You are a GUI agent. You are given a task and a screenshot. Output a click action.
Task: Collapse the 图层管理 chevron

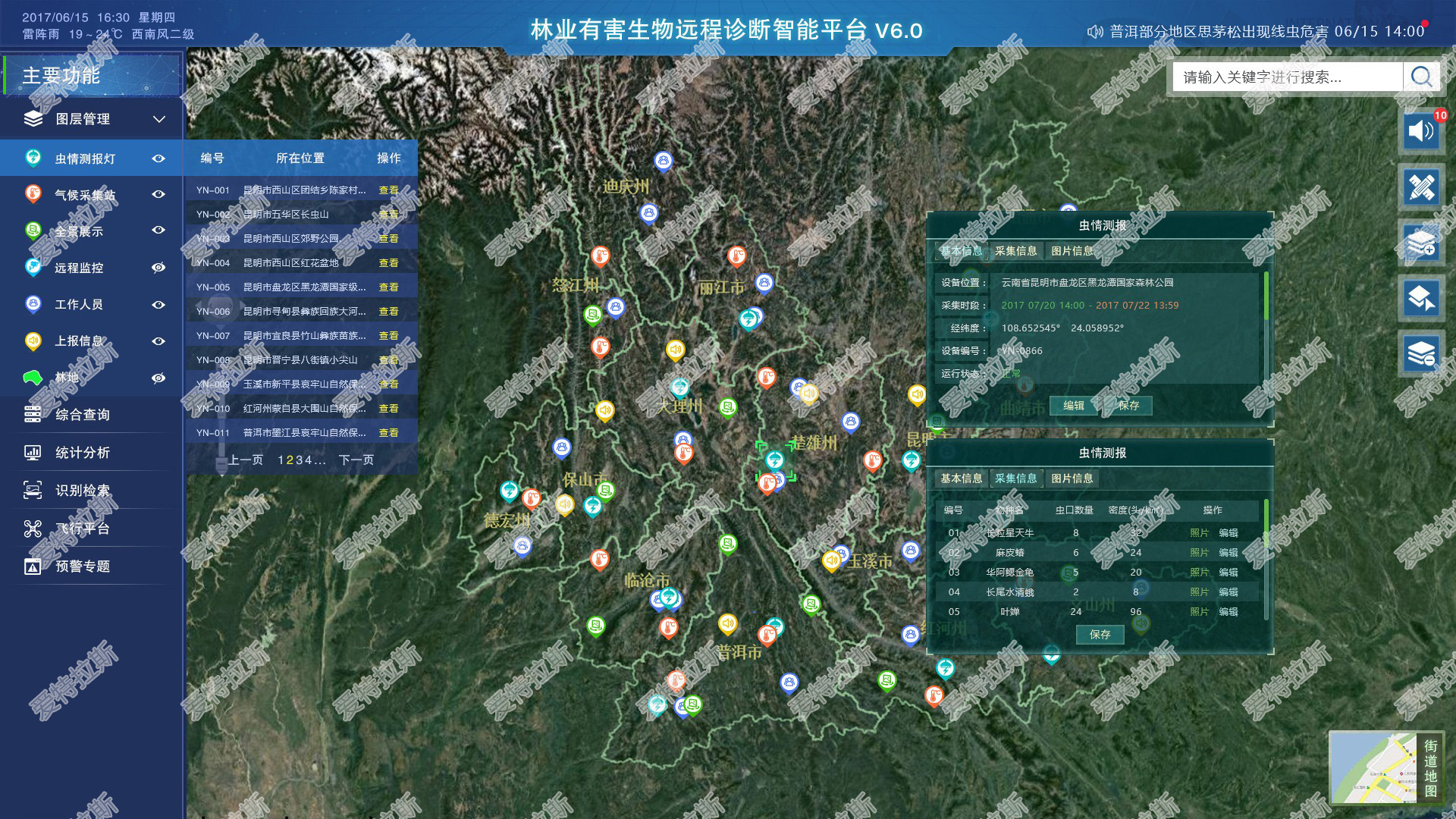coord(159,119)
